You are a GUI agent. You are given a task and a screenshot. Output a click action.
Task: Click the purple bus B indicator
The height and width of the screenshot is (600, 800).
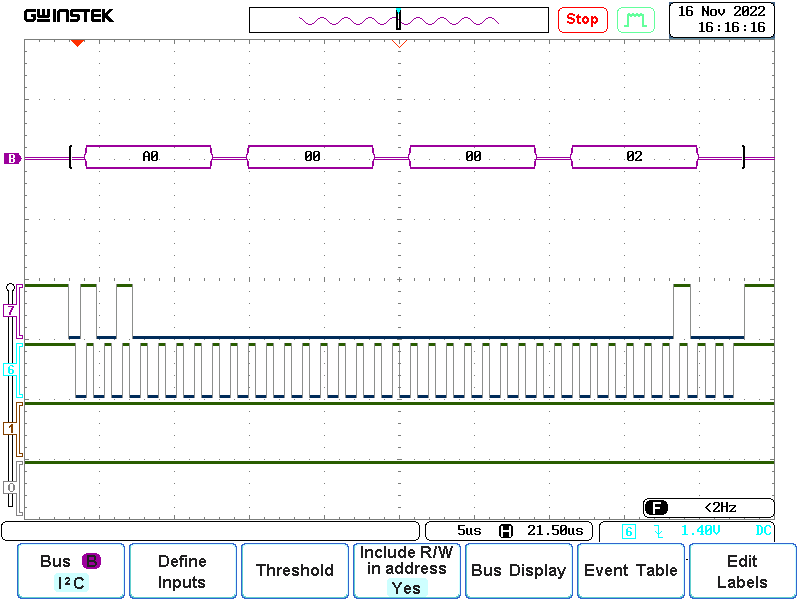12,158
